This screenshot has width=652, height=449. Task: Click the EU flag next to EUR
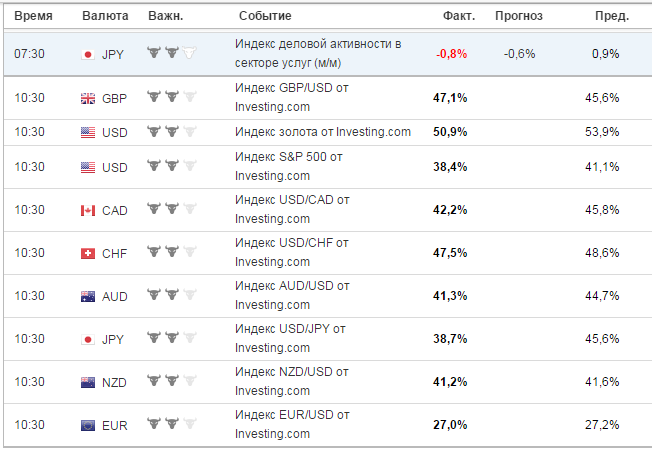(x=88, y=425)
